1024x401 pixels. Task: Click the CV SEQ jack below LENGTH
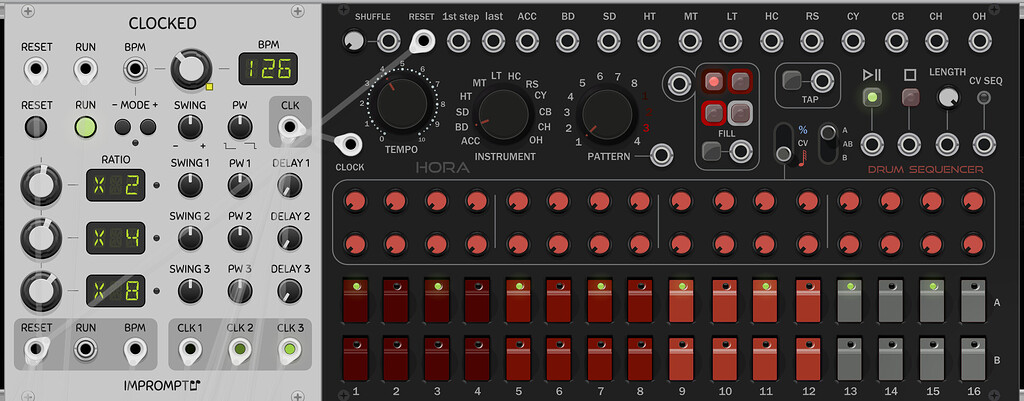coord(984,144)
